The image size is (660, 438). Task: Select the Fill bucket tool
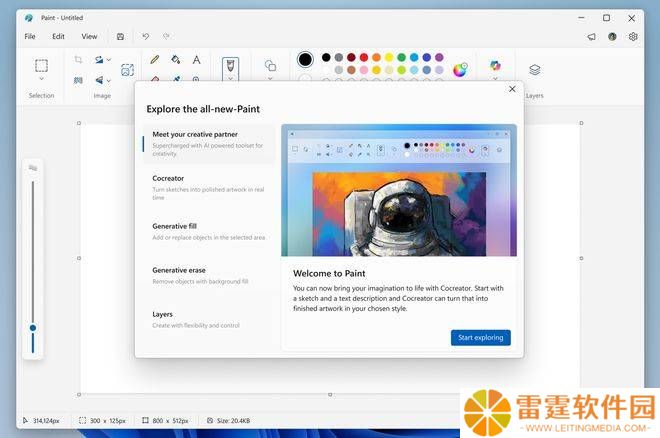coord(176,60)
